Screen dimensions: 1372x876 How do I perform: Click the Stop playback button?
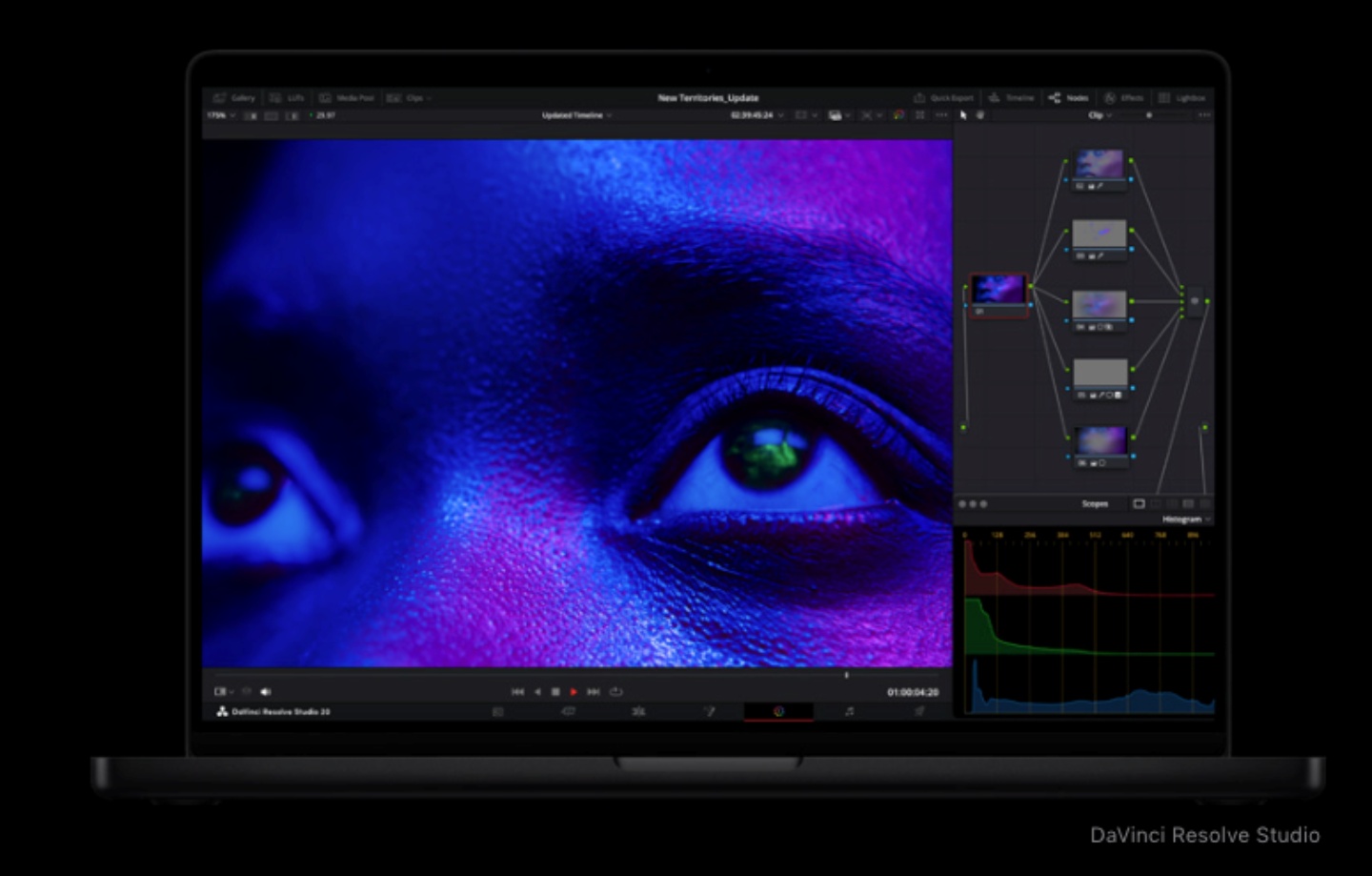coord(555,692)
